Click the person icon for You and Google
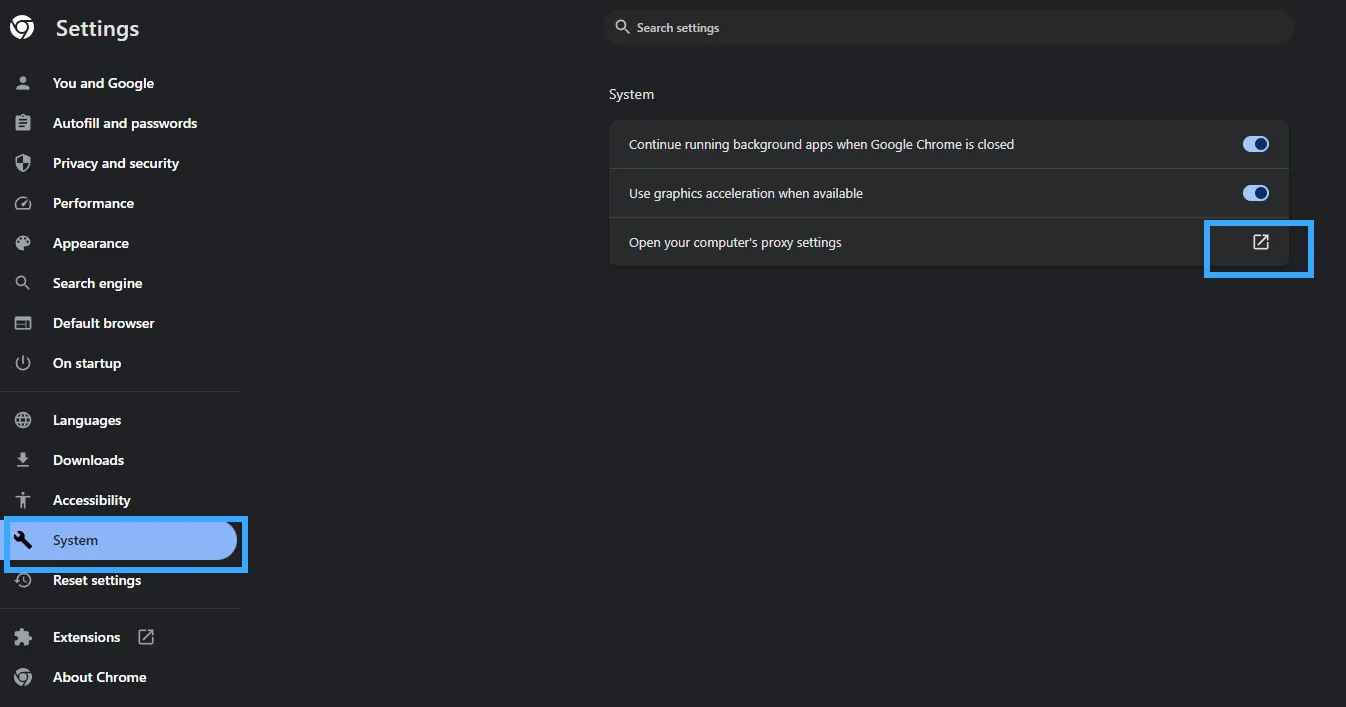Image resolution: width=1346 pixels, height=707 pixels. 23,83
